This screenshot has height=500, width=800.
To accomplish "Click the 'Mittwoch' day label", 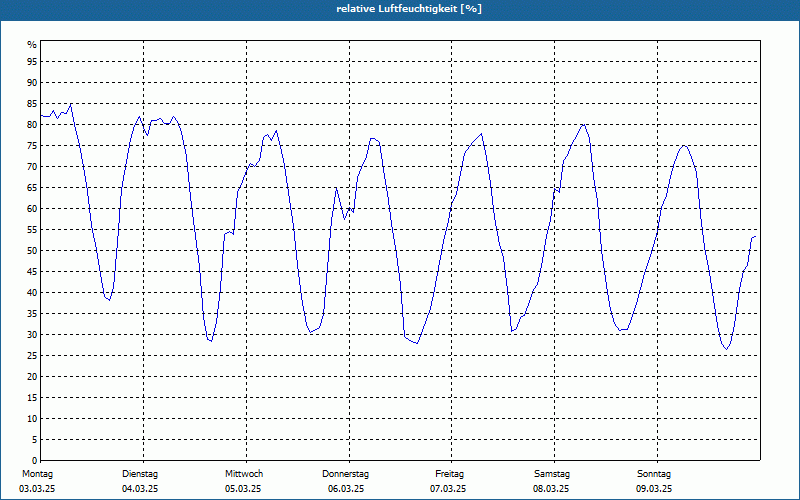I will pos(244,474).
